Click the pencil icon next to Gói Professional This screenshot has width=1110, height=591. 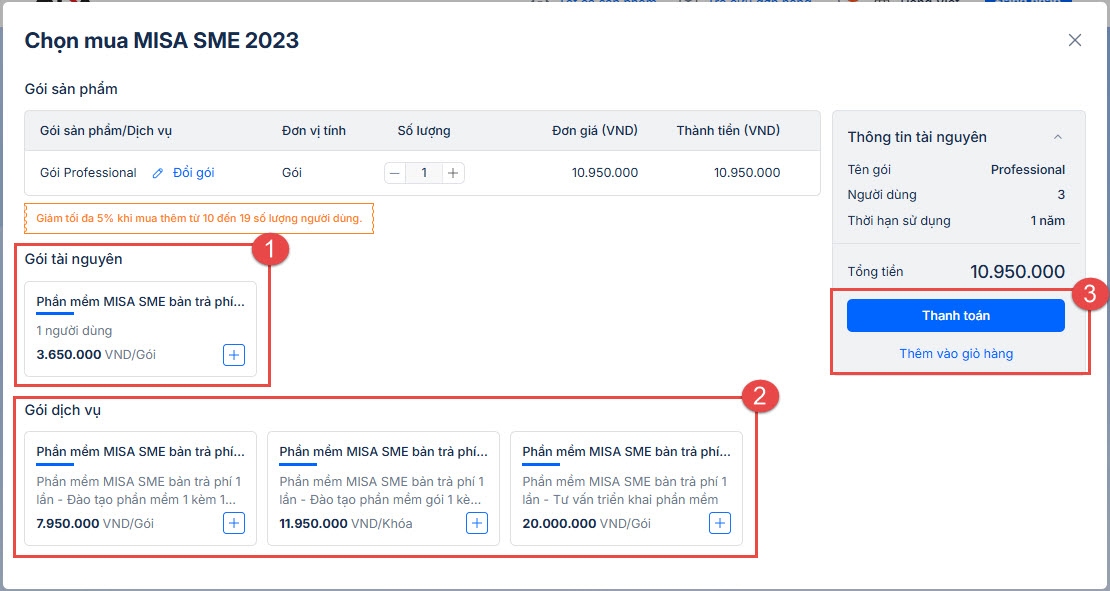pos(158,173)
